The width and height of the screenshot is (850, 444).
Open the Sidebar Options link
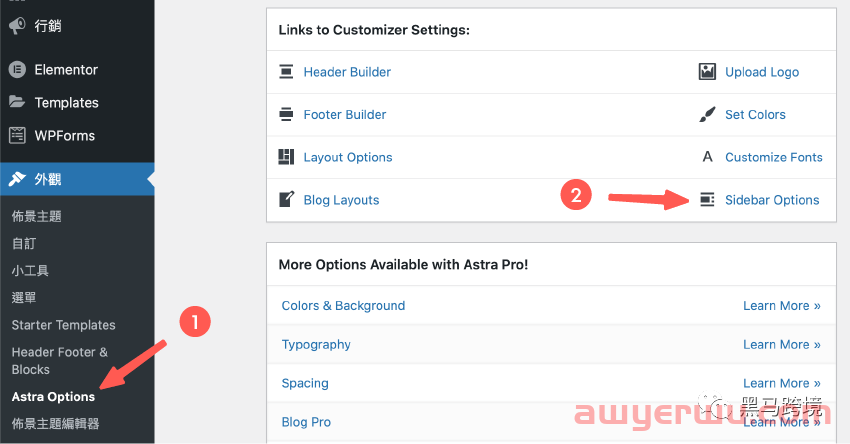click(772, 200)
